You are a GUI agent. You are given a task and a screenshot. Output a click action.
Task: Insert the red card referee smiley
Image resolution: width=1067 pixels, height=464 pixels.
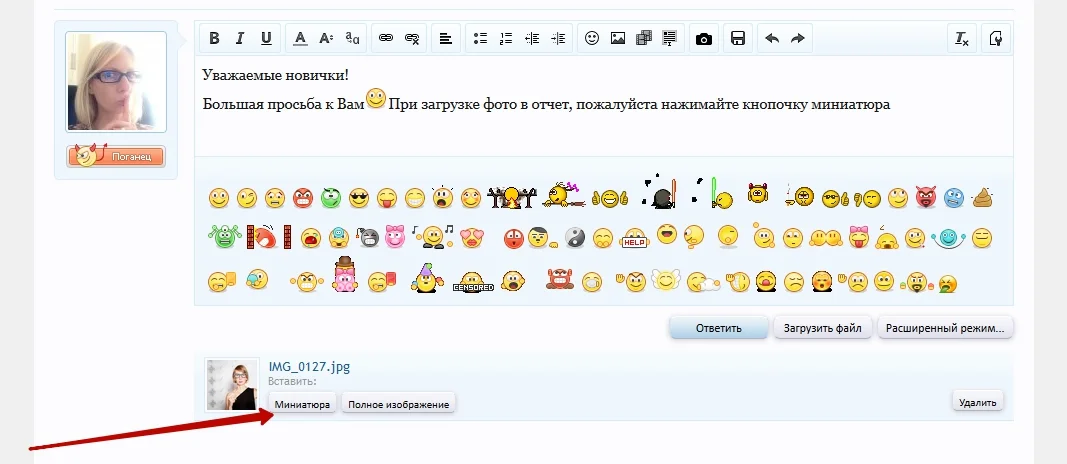click(x=382, y=282)
